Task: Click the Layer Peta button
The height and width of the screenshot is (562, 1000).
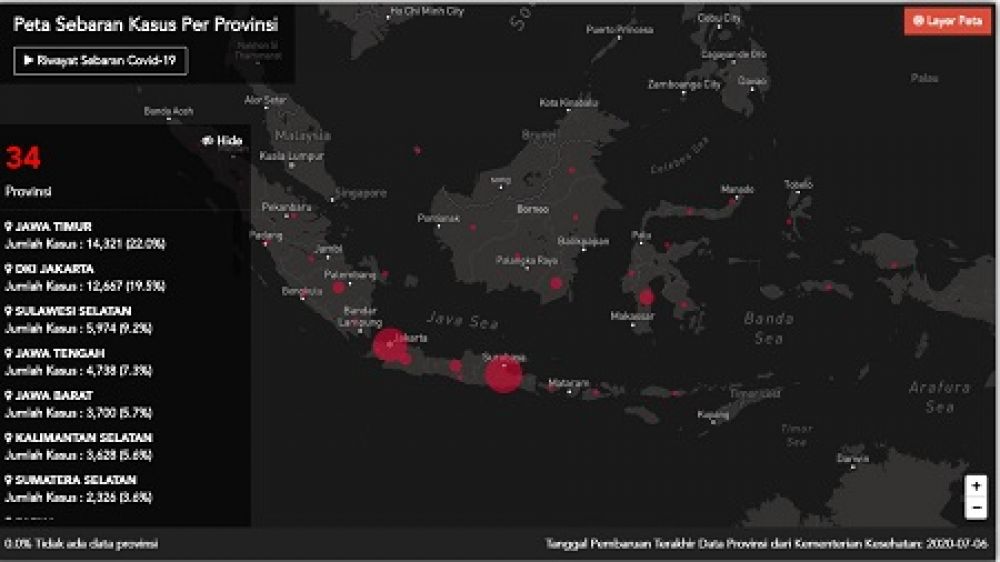Action: click(946, 21)
